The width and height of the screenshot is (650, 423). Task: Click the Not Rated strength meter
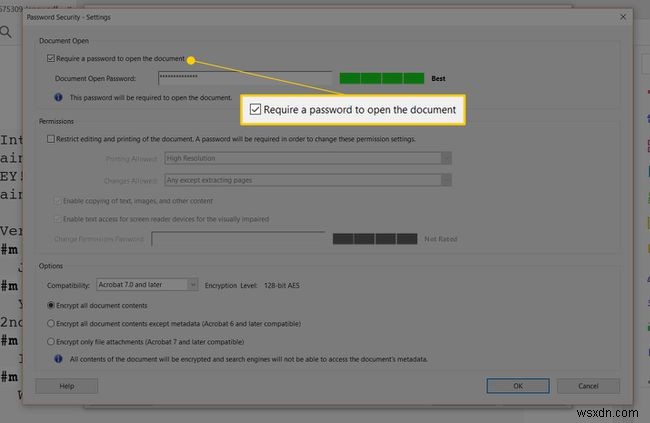[x=375, y=239]
